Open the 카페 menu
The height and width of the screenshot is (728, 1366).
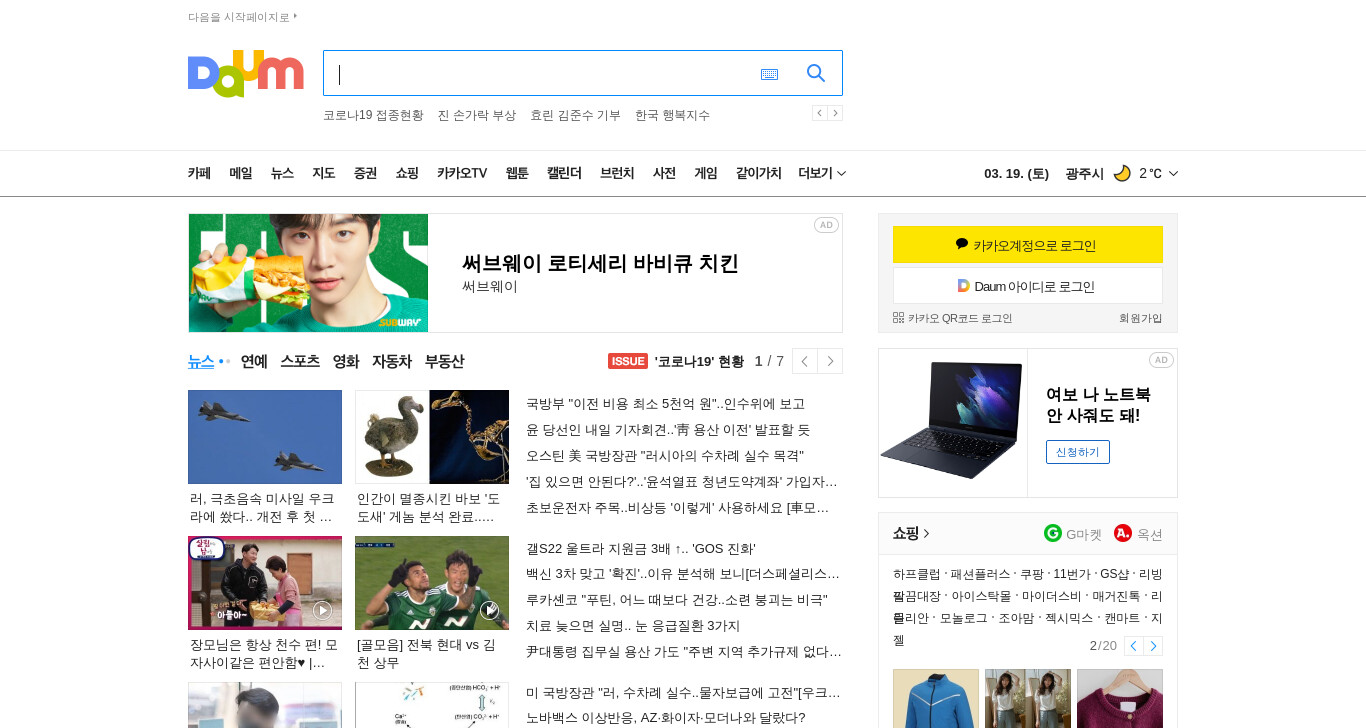(x=199, y=173)
